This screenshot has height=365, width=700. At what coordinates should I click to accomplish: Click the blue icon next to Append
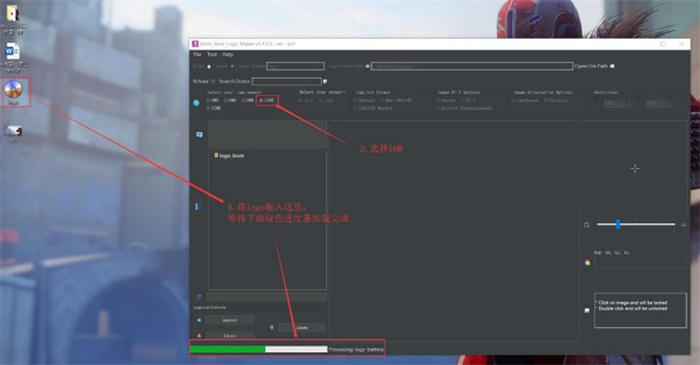pyautogui.click(x=199, y=320)
